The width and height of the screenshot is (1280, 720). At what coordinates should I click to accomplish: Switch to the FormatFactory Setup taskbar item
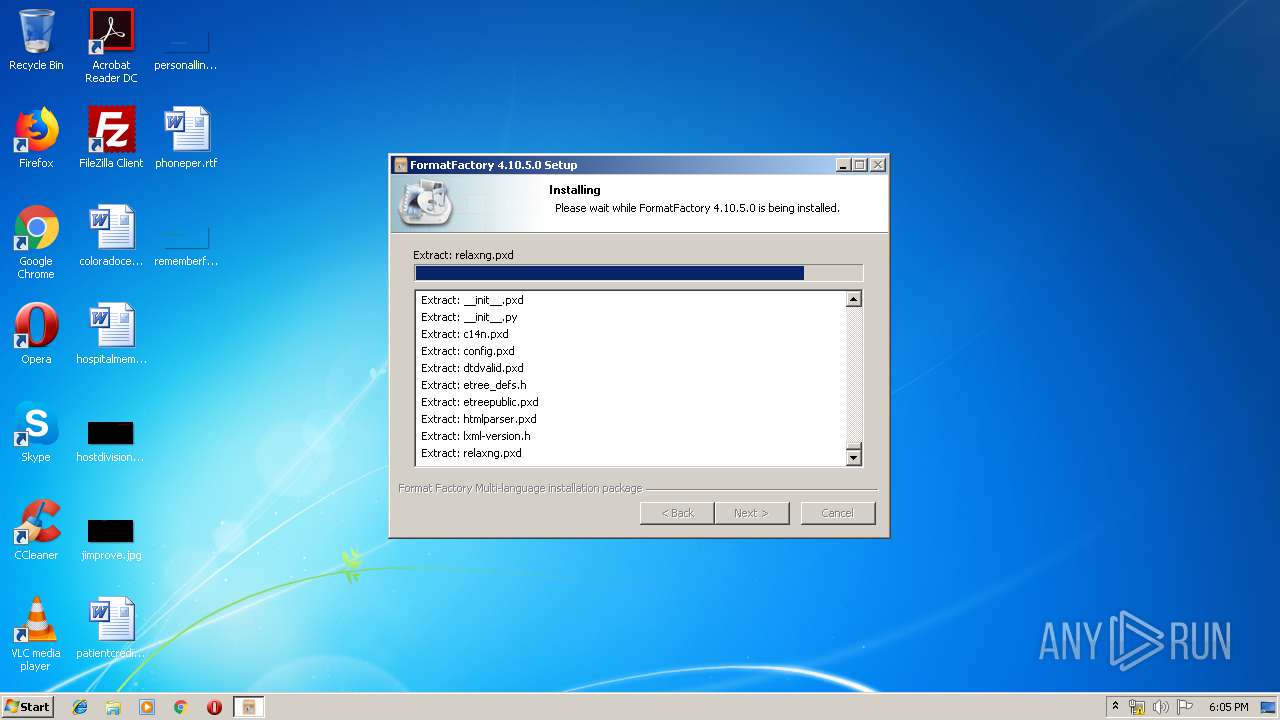(x=248, y=707)
